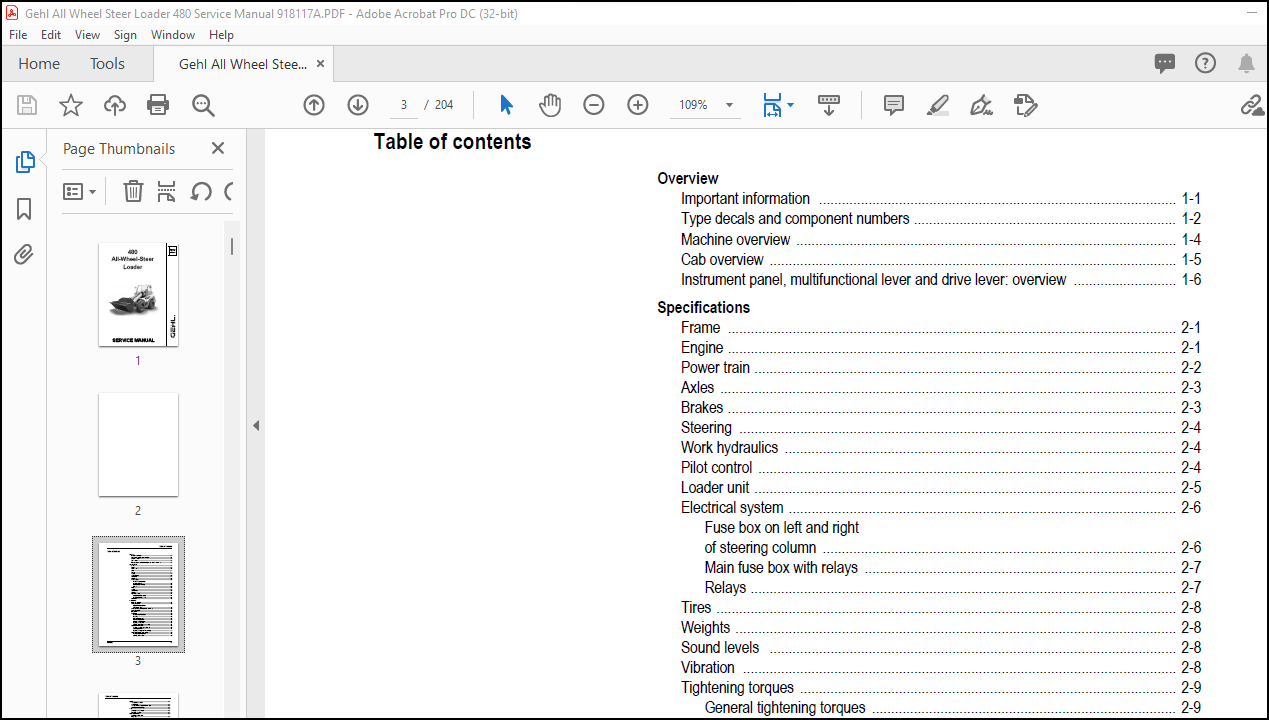Click the 'Loader unit' contents line
This screenshot has width=1269, height=720.
[715, 487]
